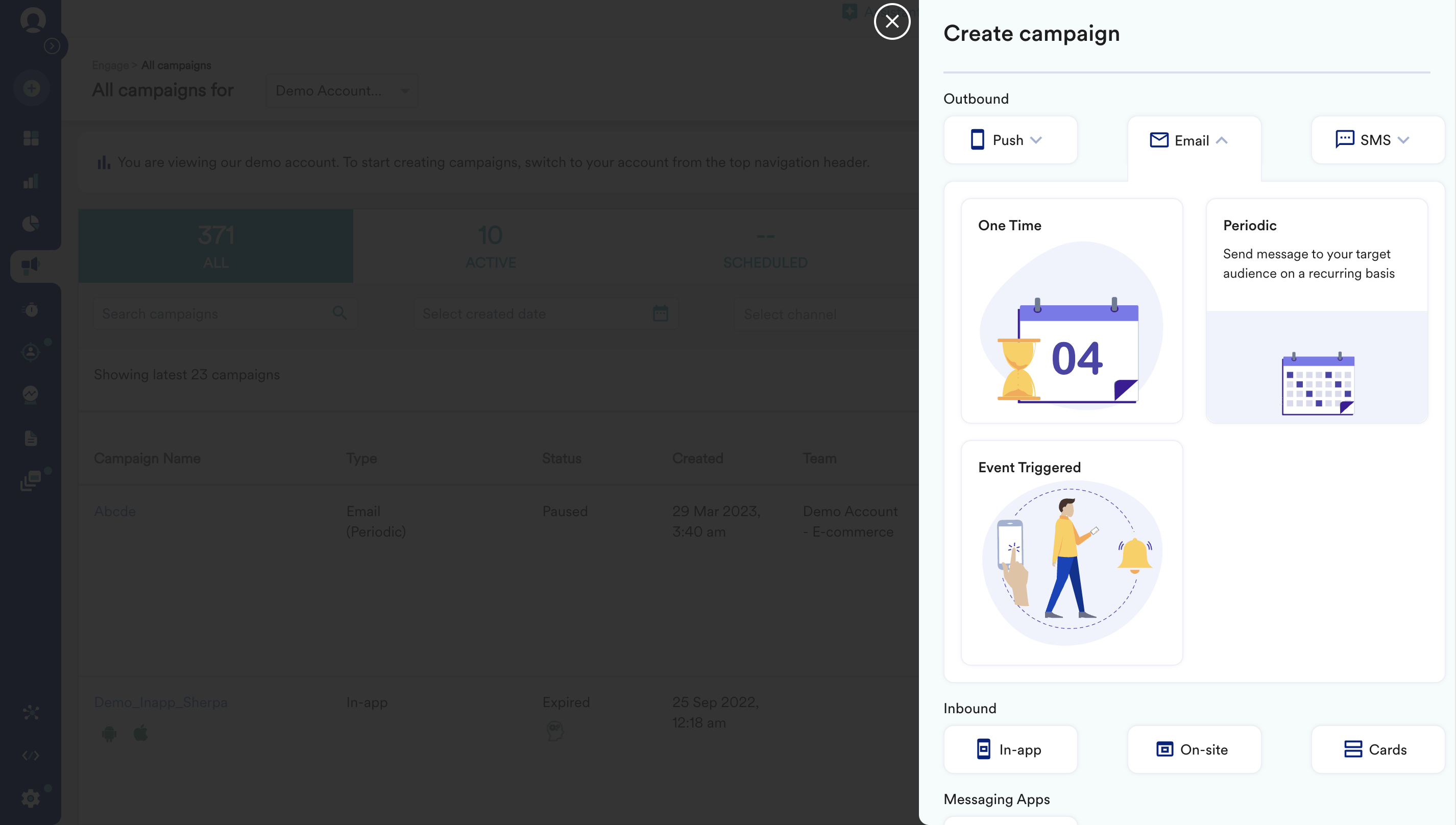Click the search magnifier icon
This screenshot has height=825, width=1456.
point(339,313)
